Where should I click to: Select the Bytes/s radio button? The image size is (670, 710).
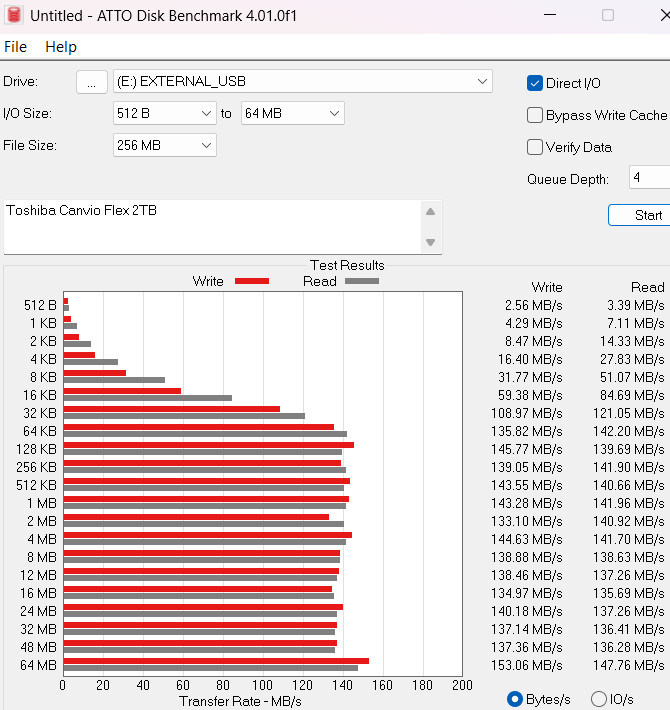(x=515, y=699)
